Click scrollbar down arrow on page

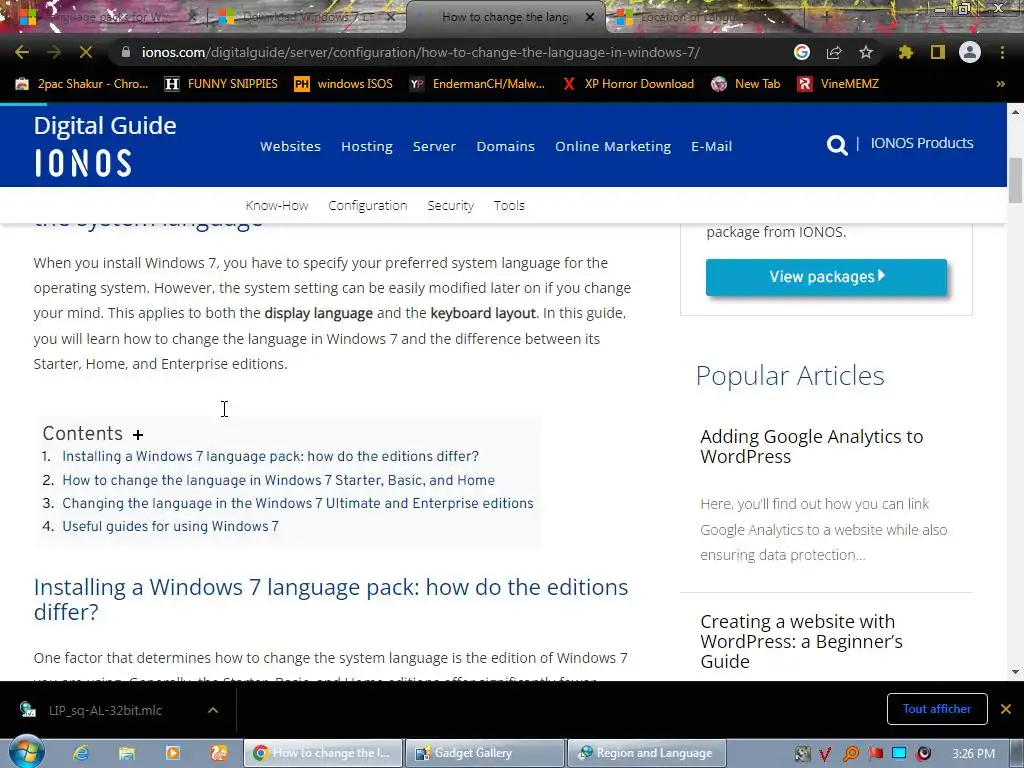click(1015, 672)
